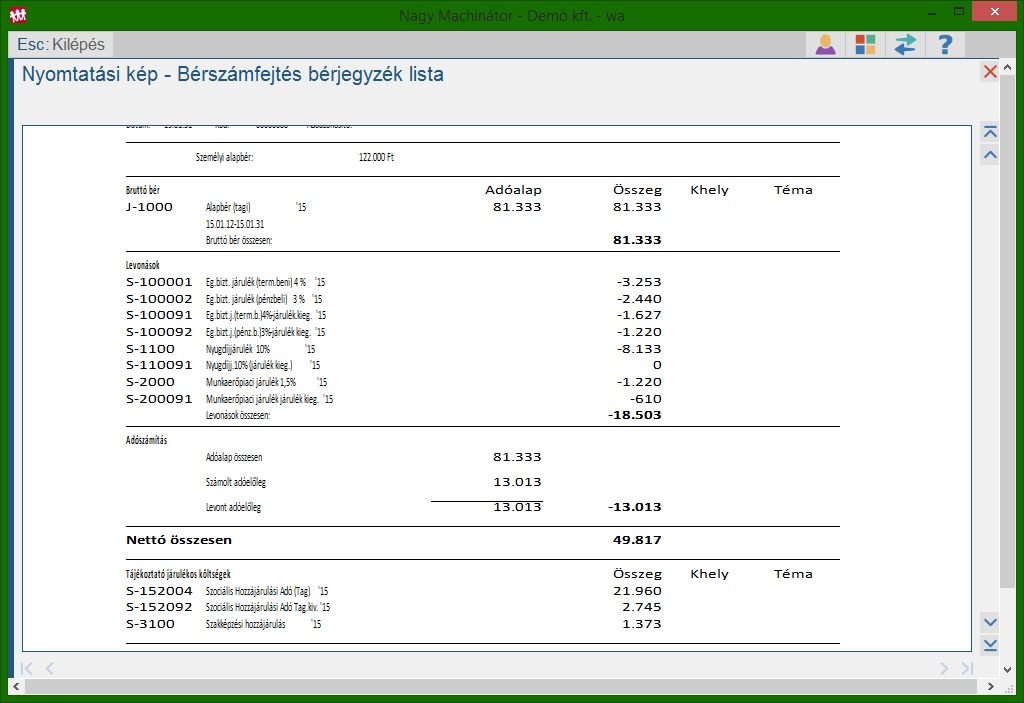The width and height of the screenshot is (1024, 703).
Task: Click the user profile icon in toolbar
Action: [x=825, y=45]
